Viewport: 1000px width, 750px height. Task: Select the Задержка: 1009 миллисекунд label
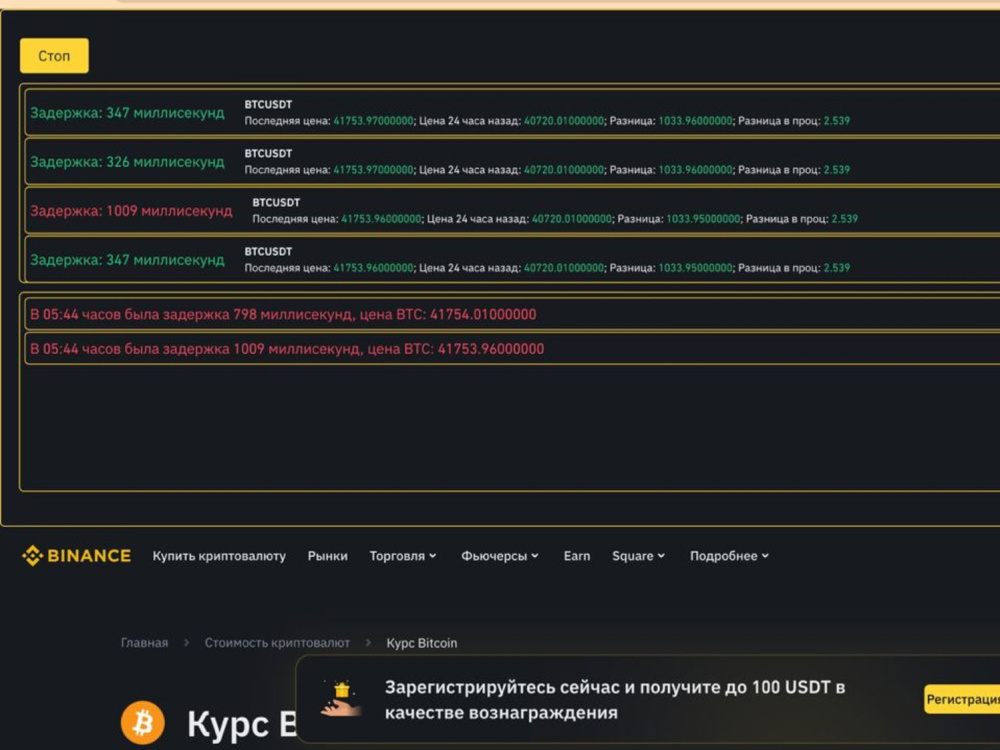tap(131, 211)
